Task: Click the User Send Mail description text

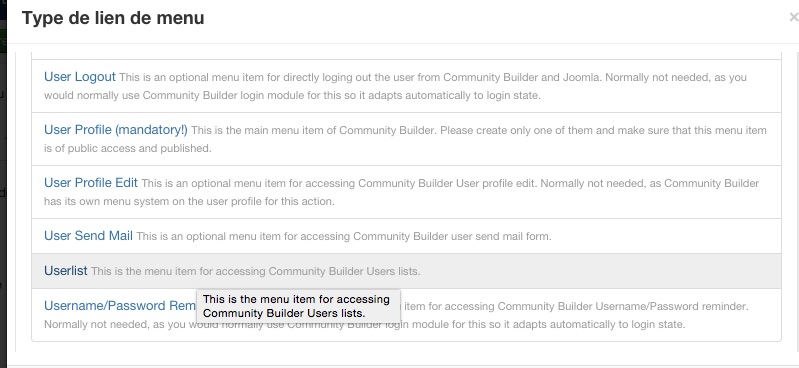Action: [x=344, y=236]
